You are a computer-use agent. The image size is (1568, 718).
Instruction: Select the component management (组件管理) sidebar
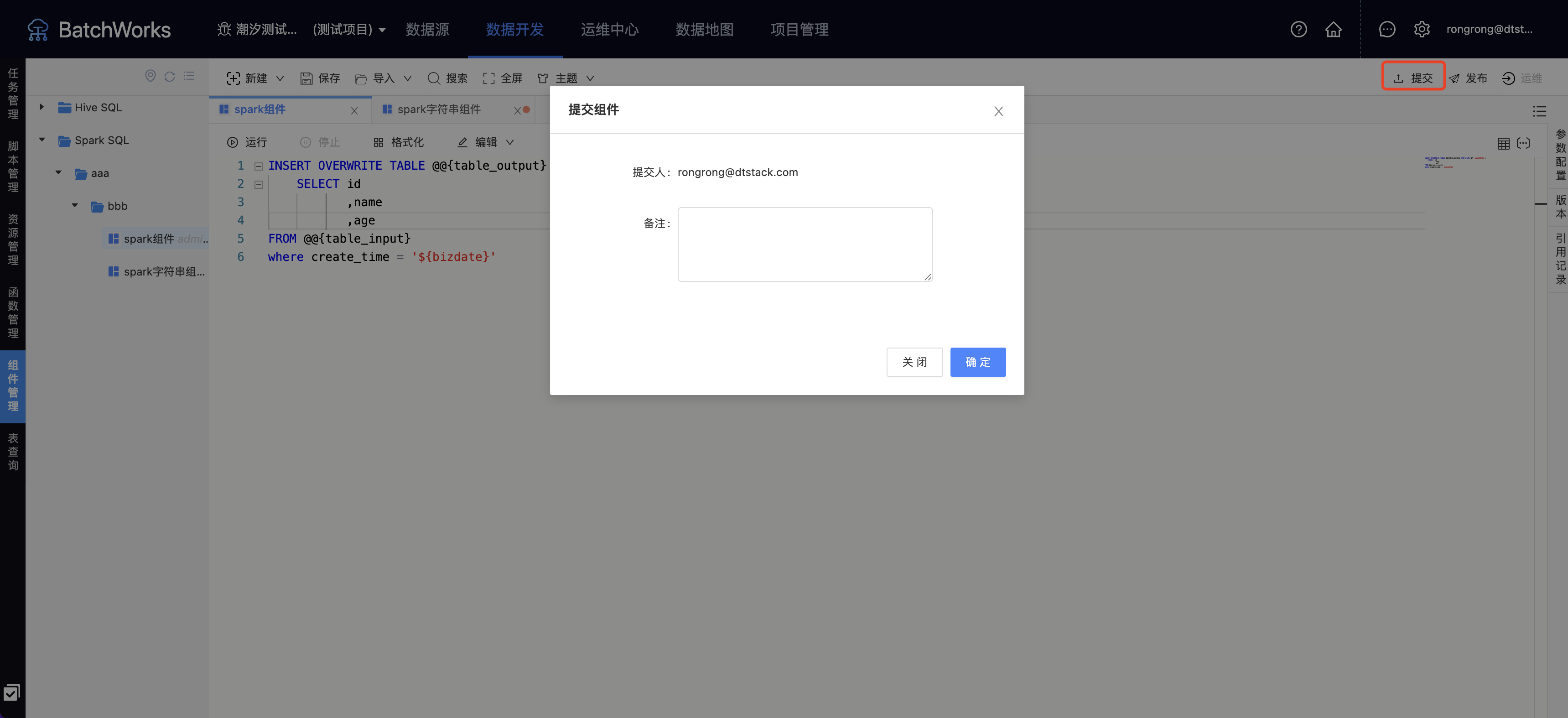click(x=13, y=386)
